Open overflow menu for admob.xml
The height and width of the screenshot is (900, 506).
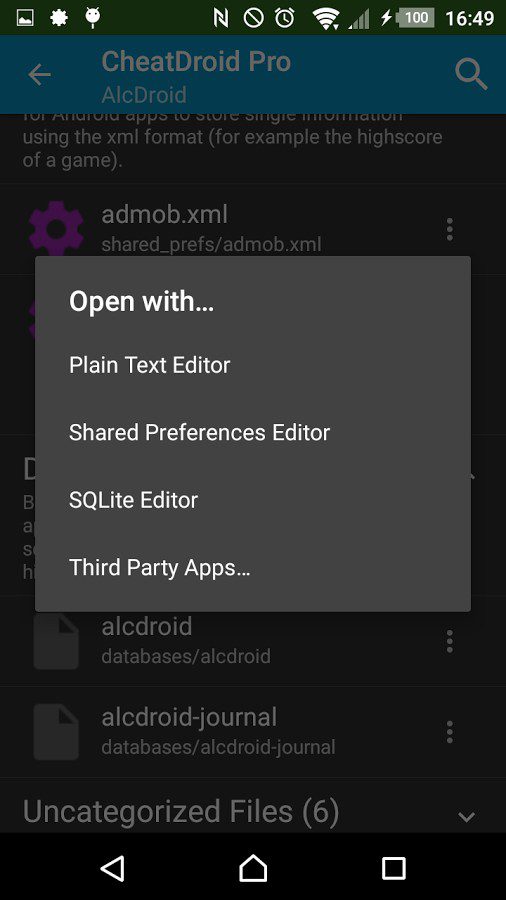[x=450, y=229]
